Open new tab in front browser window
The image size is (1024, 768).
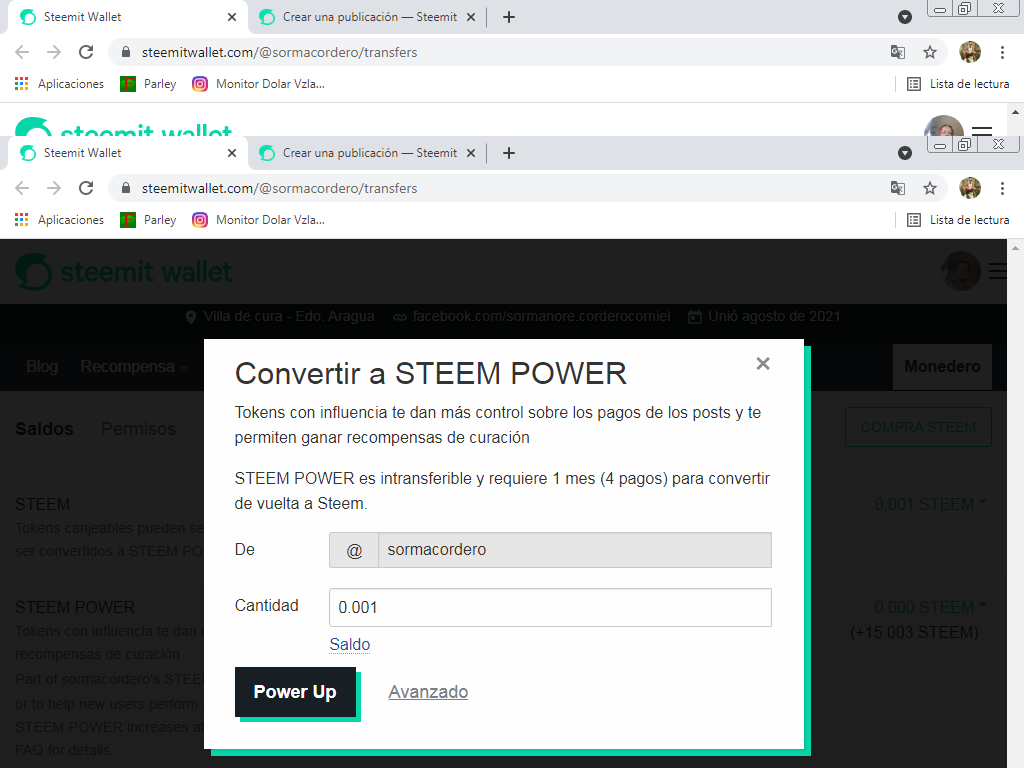[509, 153]
